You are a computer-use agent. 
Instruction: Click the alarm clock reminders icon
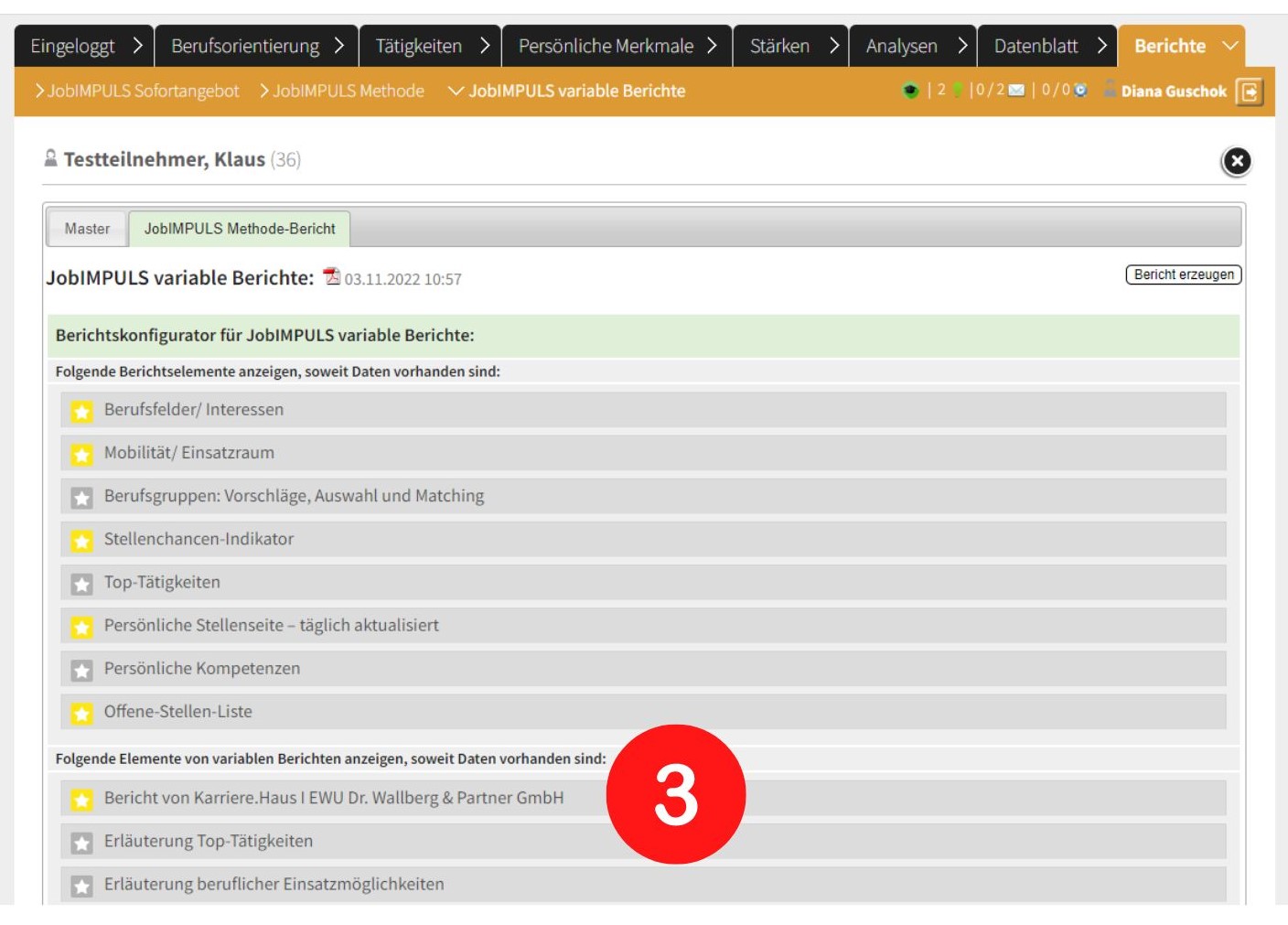(x=1080, y=91)
